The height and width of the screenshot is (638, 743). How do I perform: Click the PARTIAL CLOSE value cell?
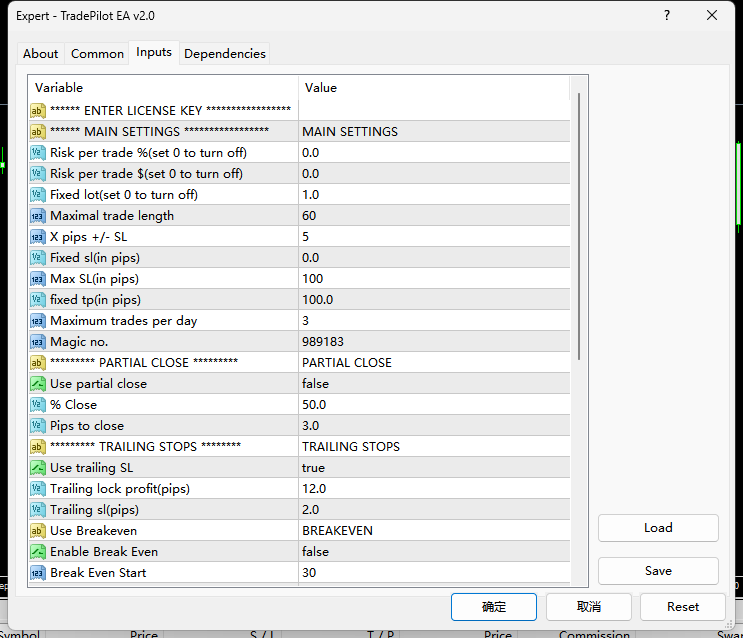[434, 363]
